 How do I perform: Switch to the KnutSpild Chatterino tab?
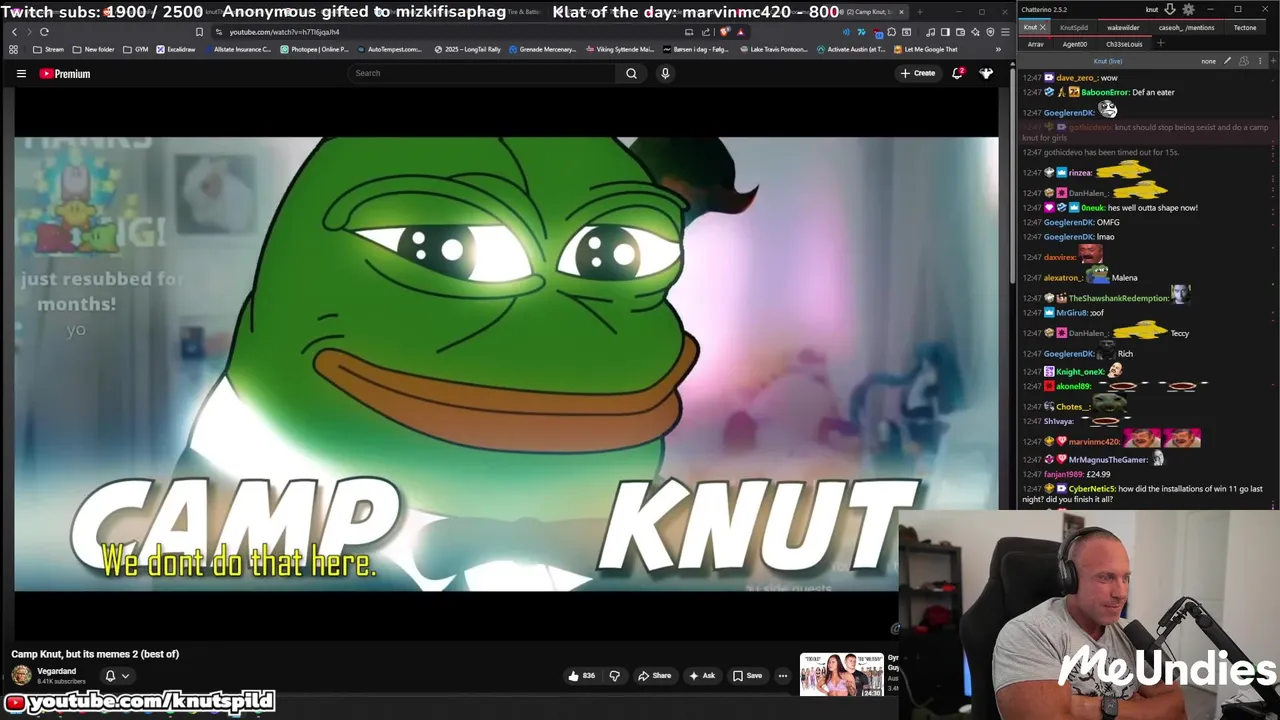coord(1074,27)
